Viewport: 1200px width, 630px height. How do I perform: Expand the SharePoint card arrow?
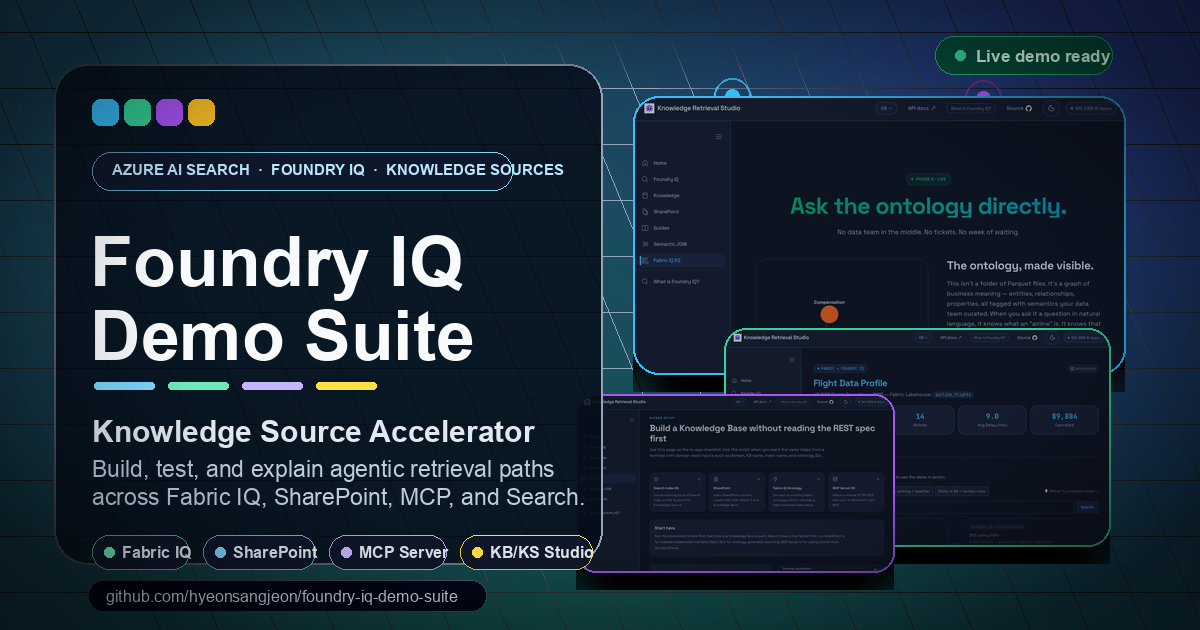pos(759,479)
